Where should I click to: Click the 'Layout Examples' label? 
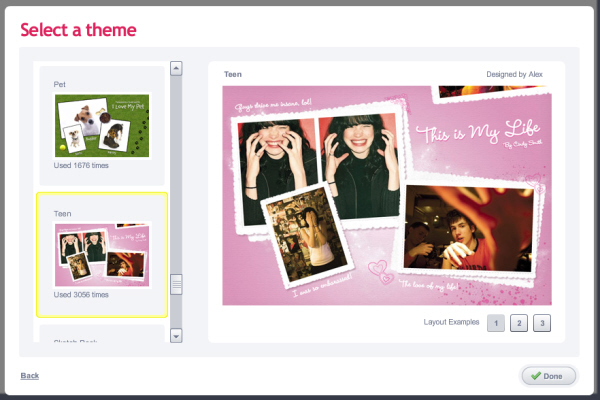(x=451, y=322)
